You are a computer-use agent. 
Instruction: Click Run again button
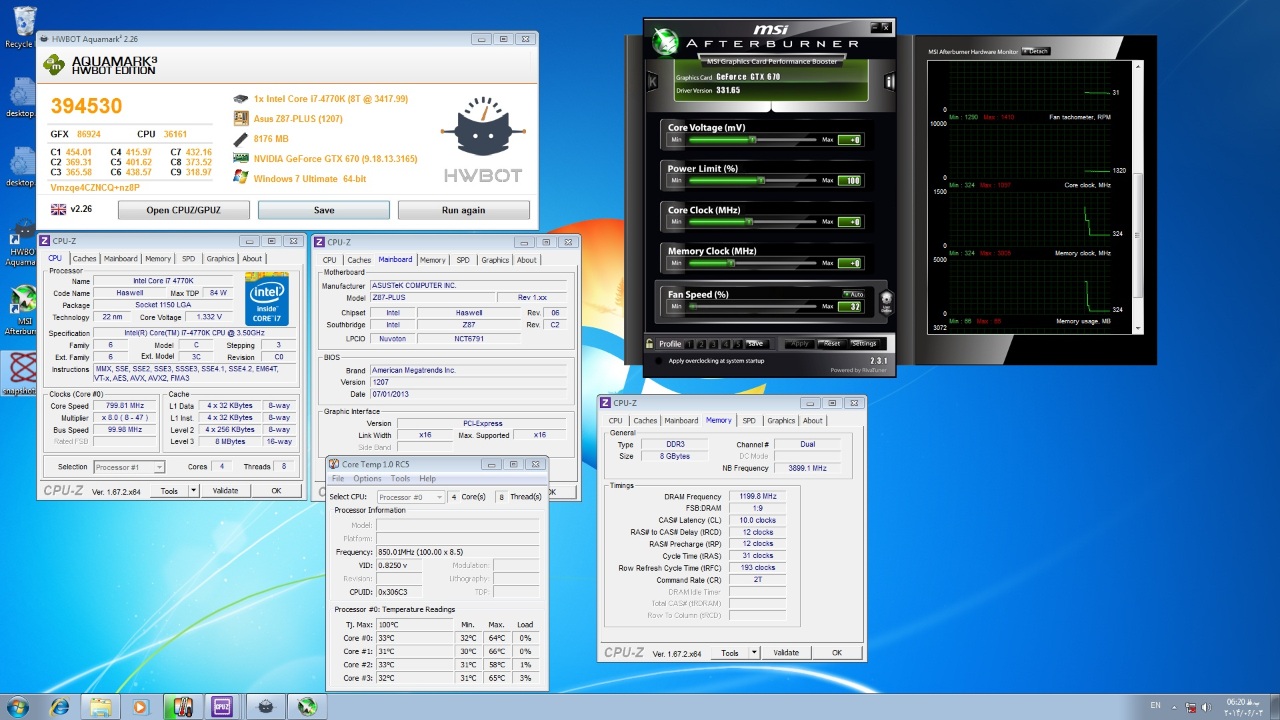(x=463, y=210)
